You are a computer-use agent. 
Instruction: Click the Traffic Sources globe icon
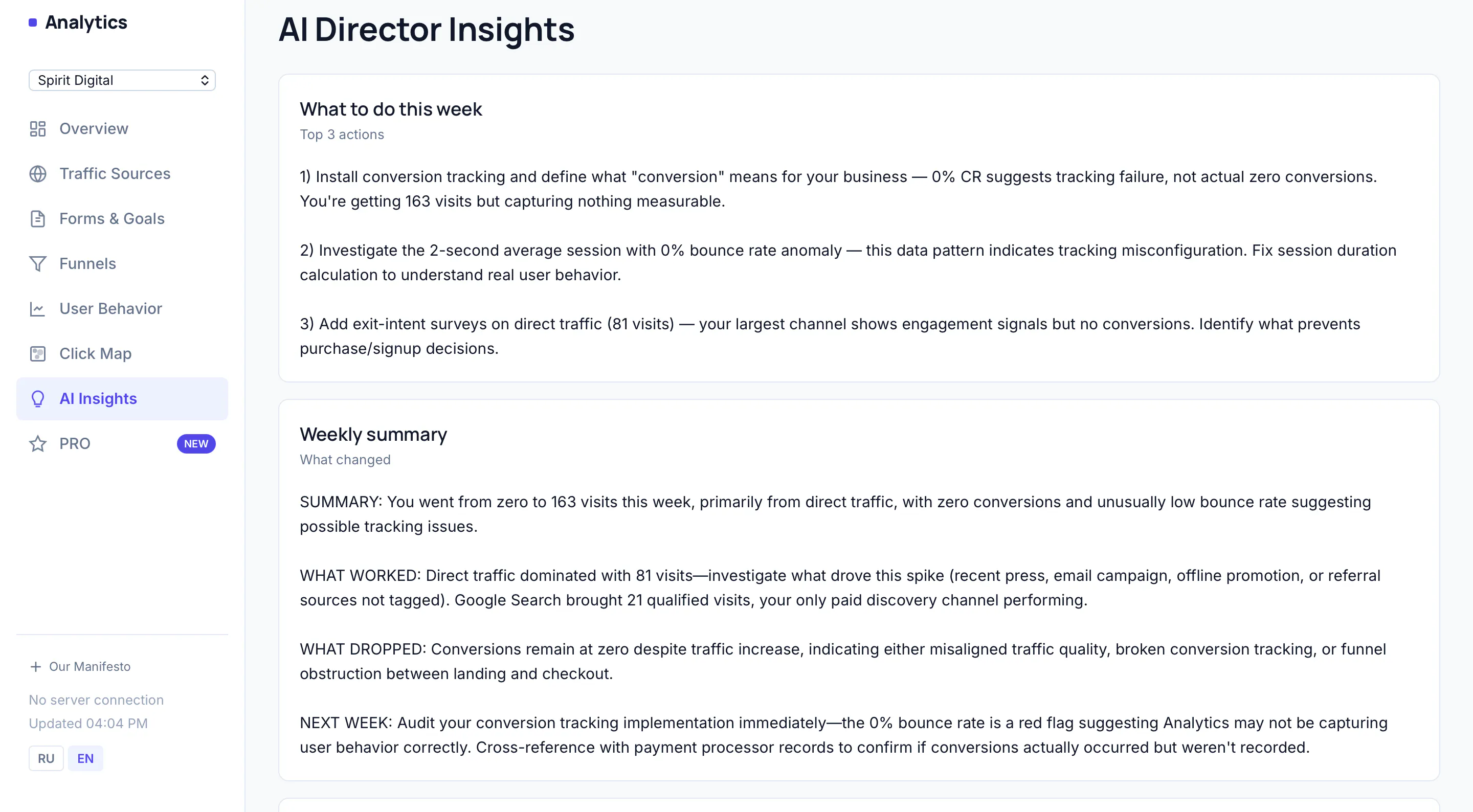38,174
